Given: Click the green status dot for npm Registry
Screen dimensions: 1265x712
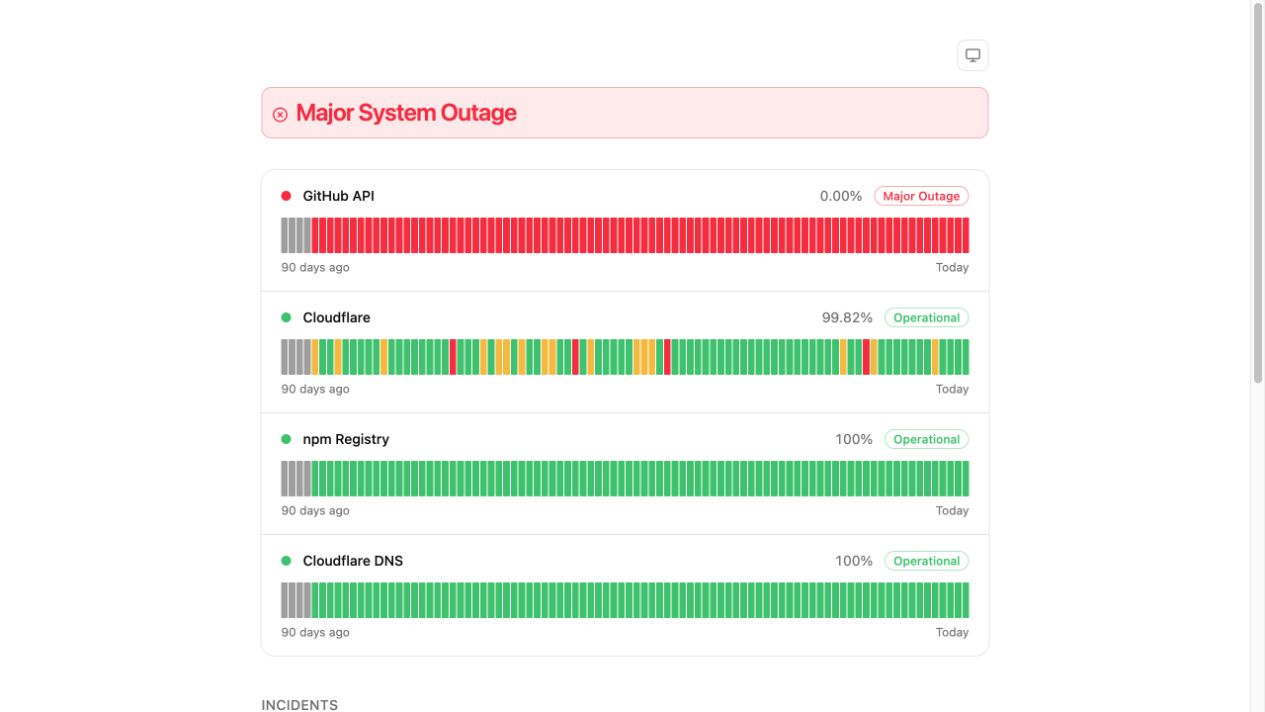Looking at the screenshot, I should 286,439.
